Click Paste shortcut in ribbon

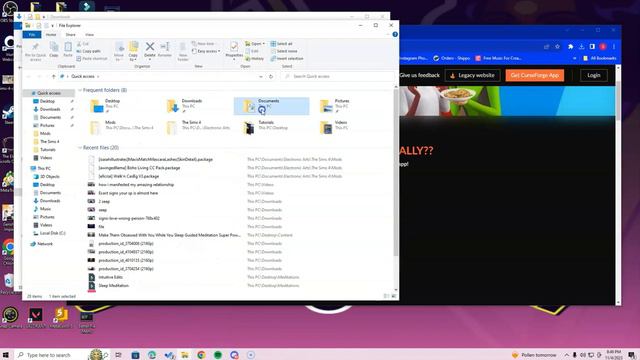coord(92,58)
